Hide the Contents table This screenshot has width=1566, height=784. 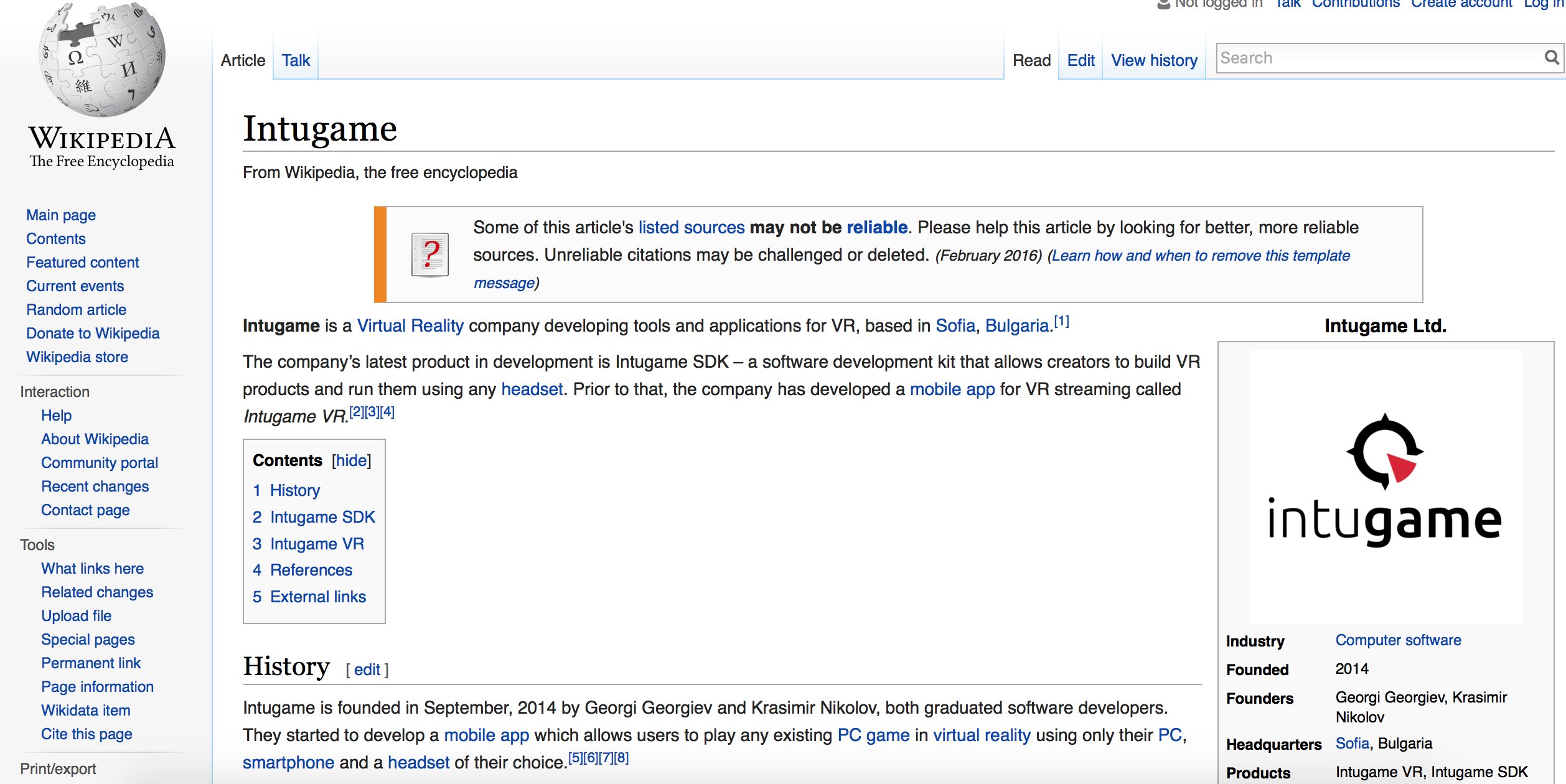pos(352,460)
